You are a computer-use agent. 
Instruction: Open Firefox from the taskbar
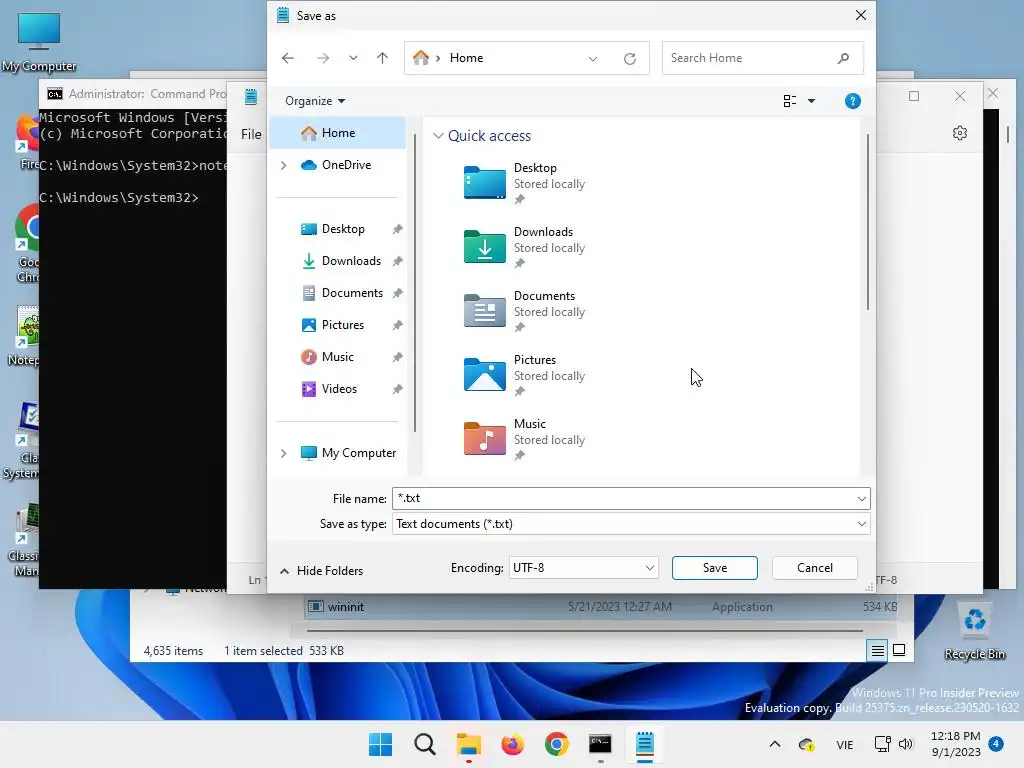pyautogui.click(x=513, y=744)
